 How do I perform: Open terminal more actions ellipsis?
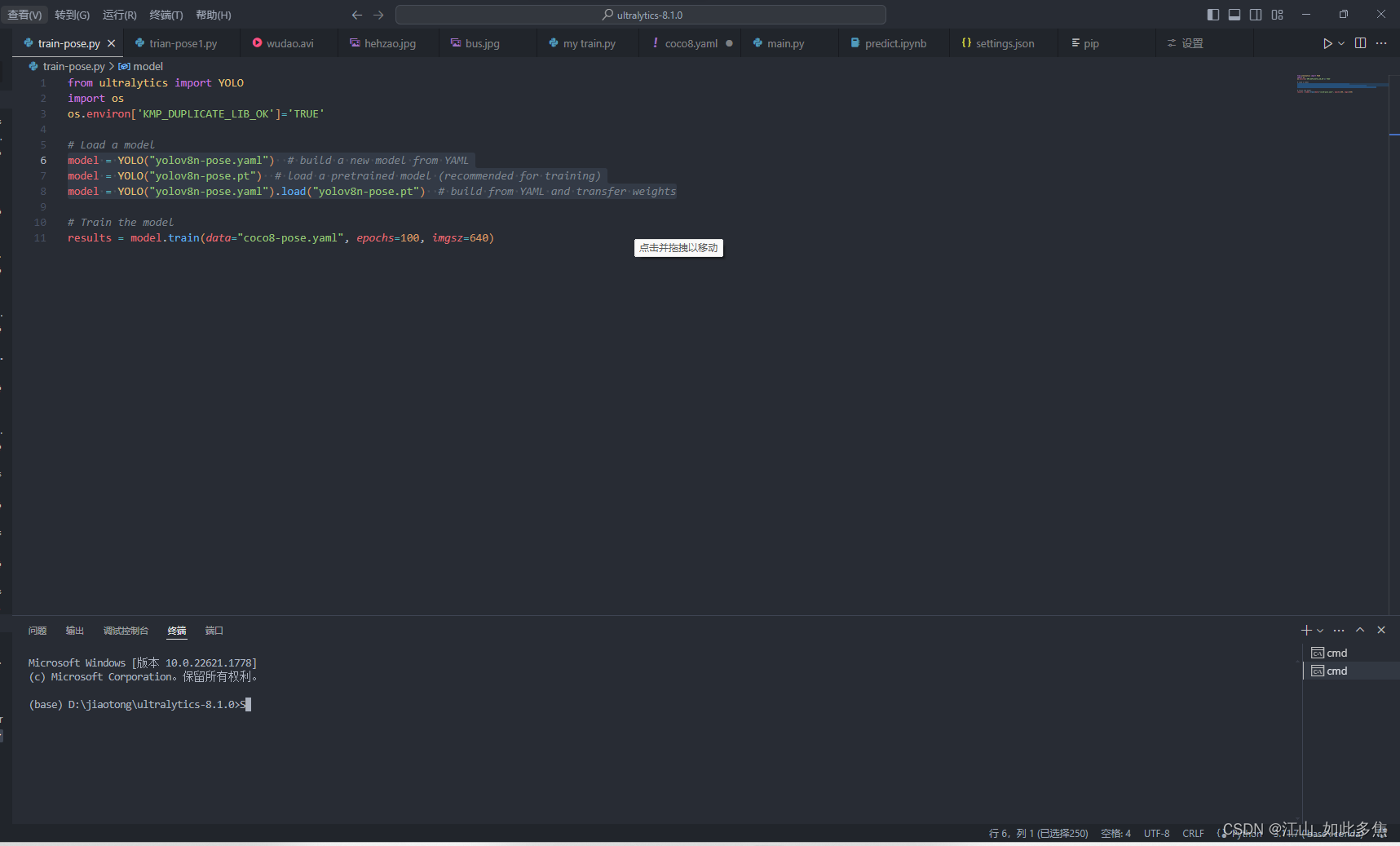tap(1338, 630)
